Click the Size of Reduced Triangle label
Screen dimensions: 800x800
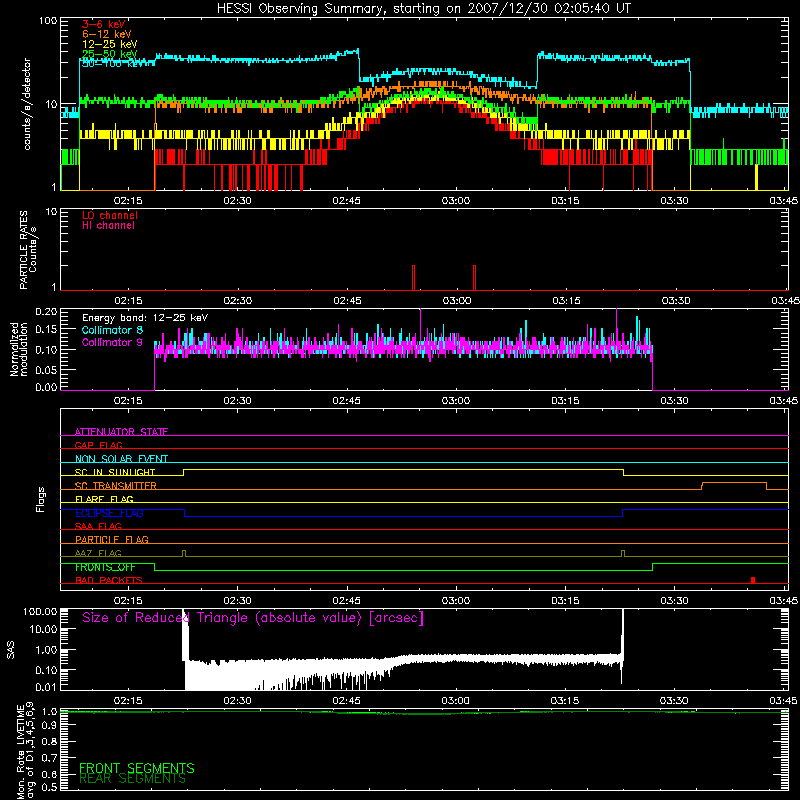(253, 618)
